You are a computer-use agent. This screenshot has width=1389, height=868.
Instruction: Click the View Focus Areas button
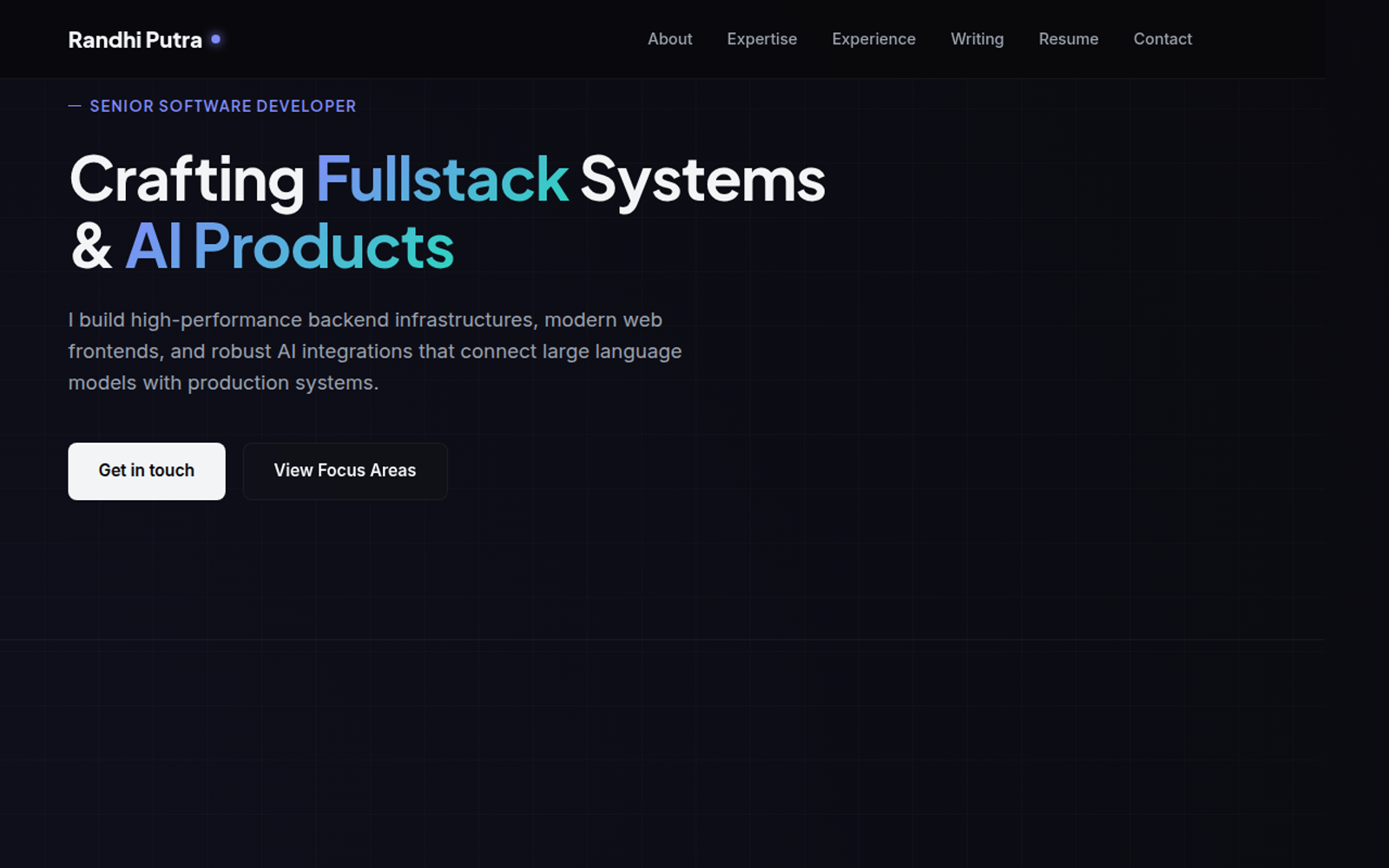click(346, 471)
